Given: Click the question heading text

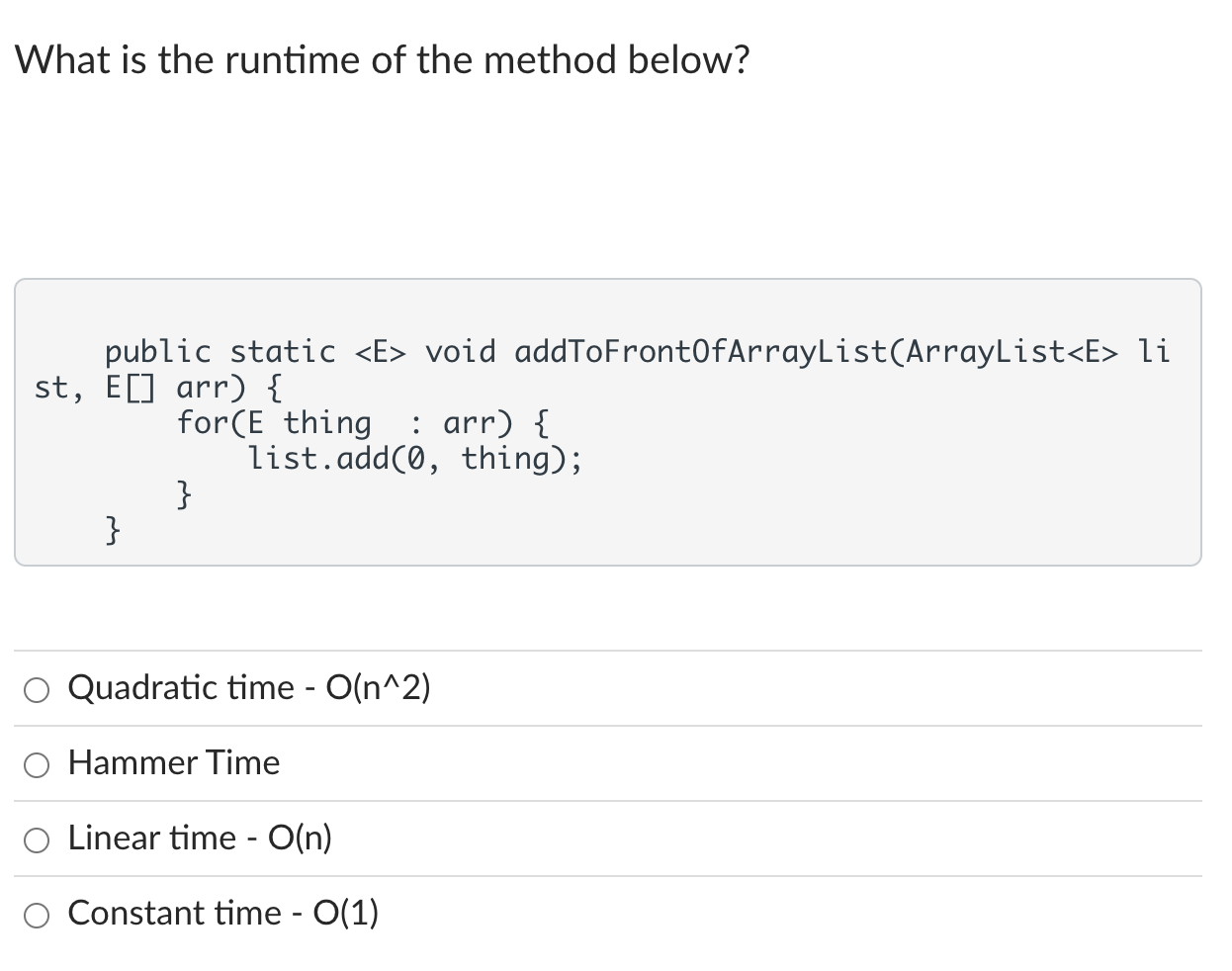Looking at the screenshot, I should (x=382, y=59).
